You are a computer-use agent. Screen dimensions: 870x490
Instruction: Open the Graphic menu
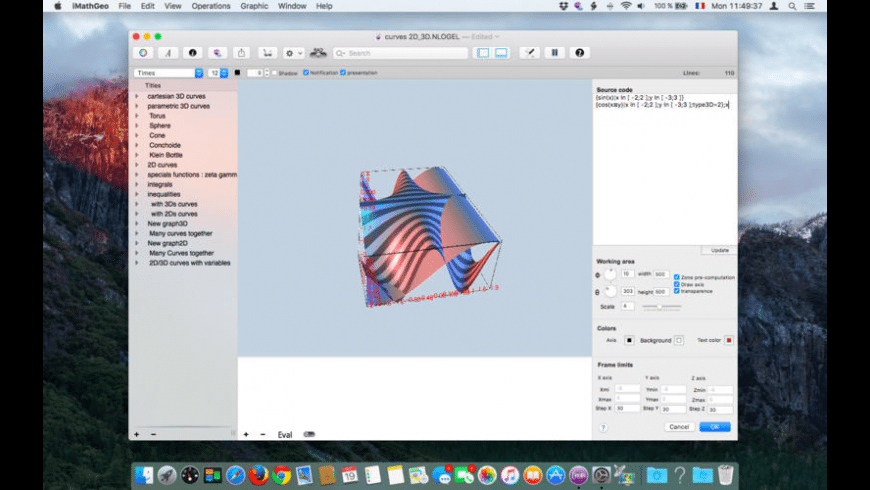(x=254, y=6)
